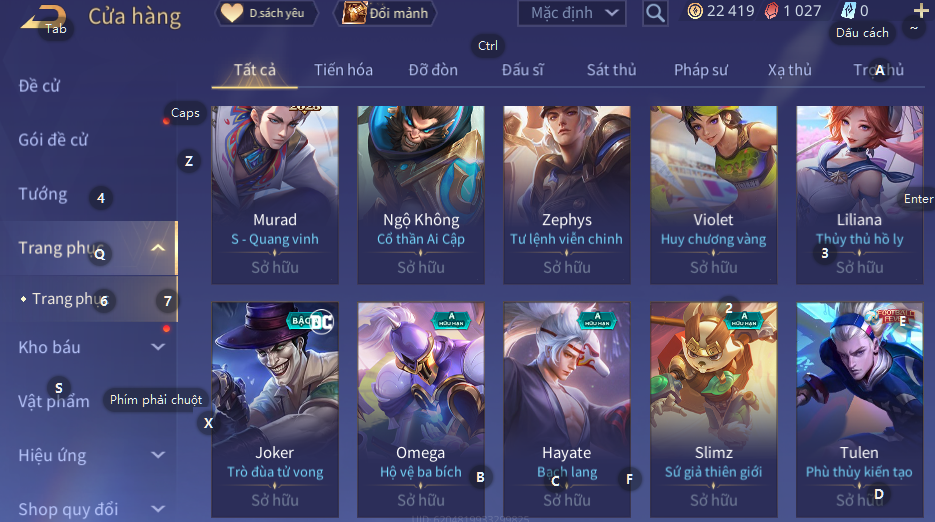Switch to the Sát thủ tab
This screenshot has height=522, width=935.
611,70
